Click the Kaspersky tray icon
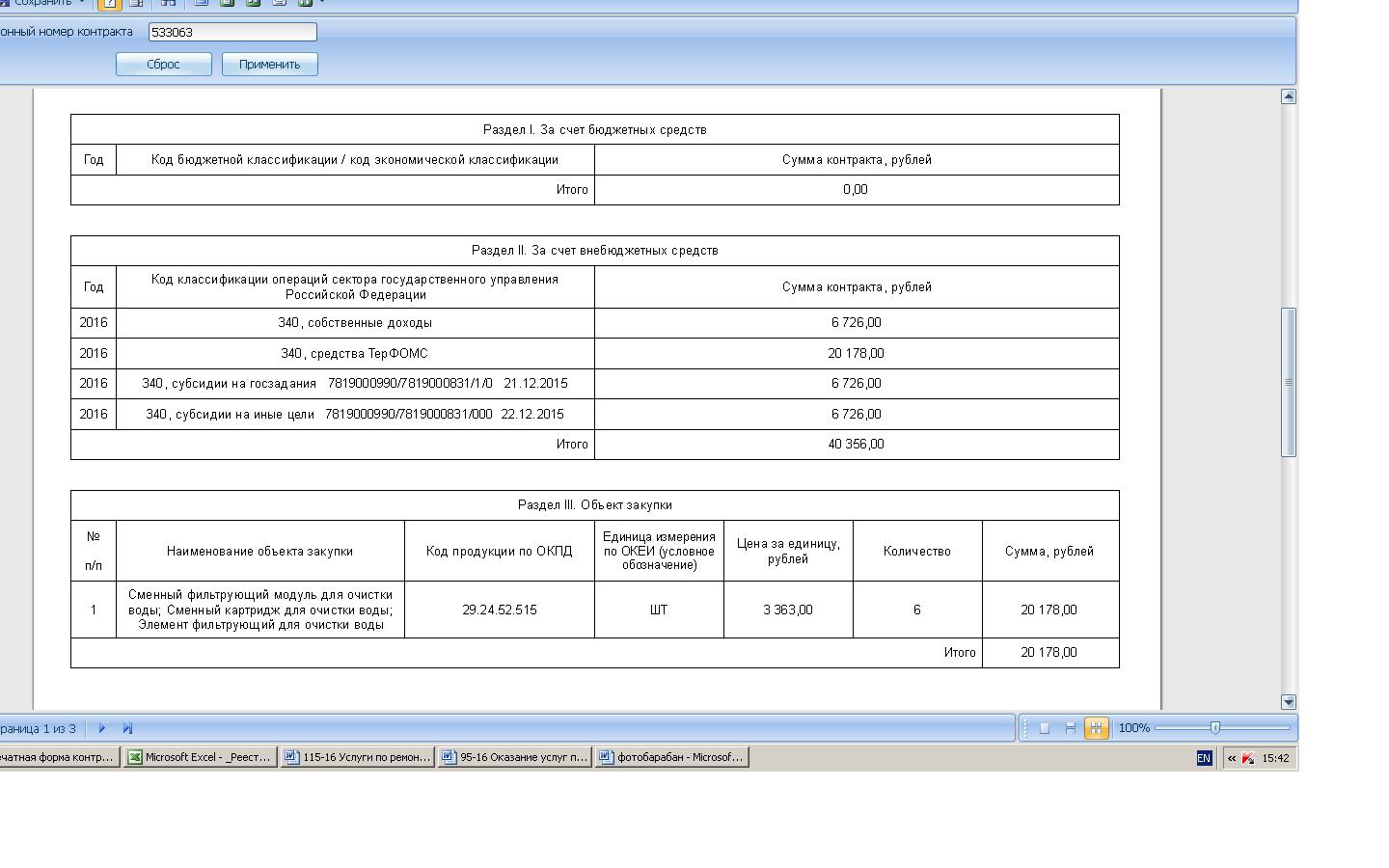 coord(1248,758)
